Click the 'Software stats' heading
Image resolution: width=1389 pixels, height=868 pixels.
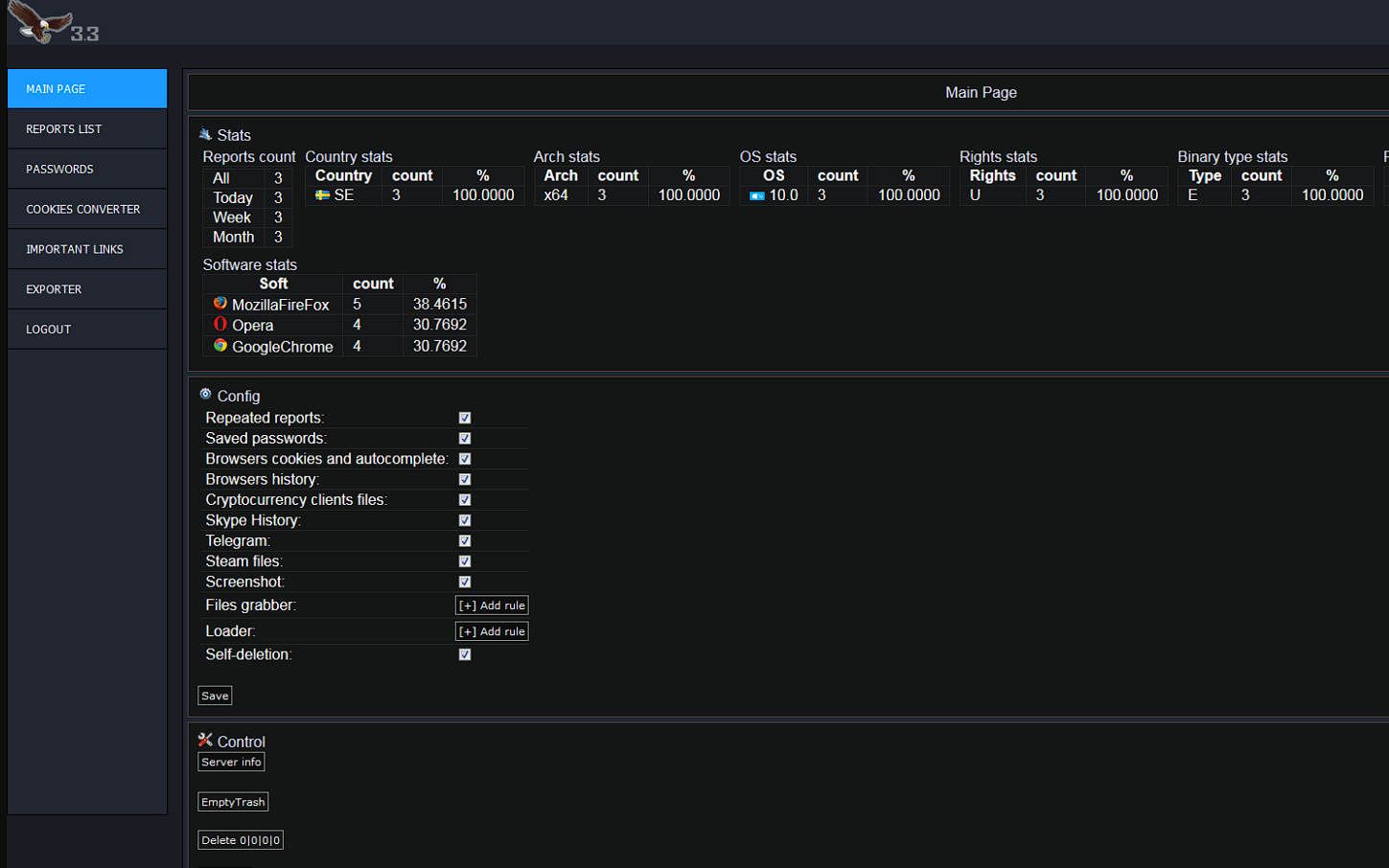point(249,264)
